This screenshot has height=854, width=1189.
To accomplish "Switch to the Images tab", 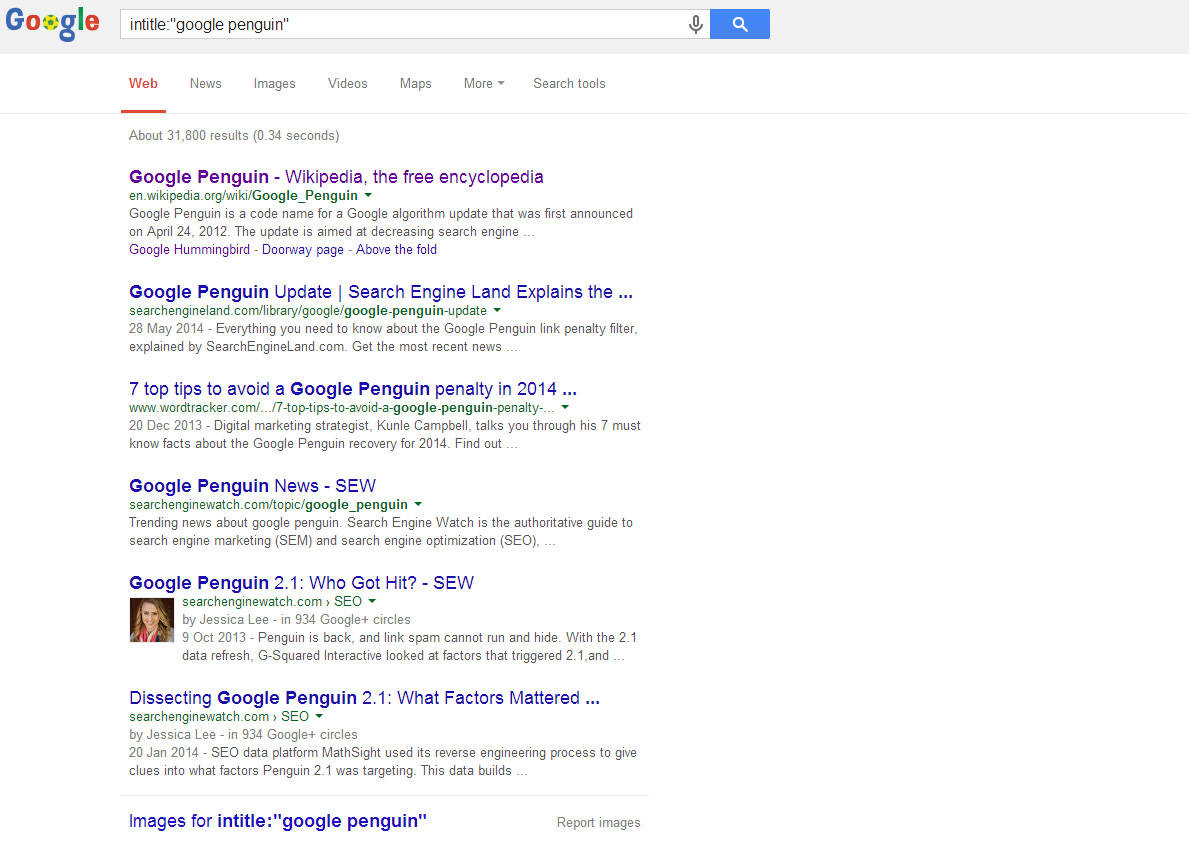I will point(275,83).
